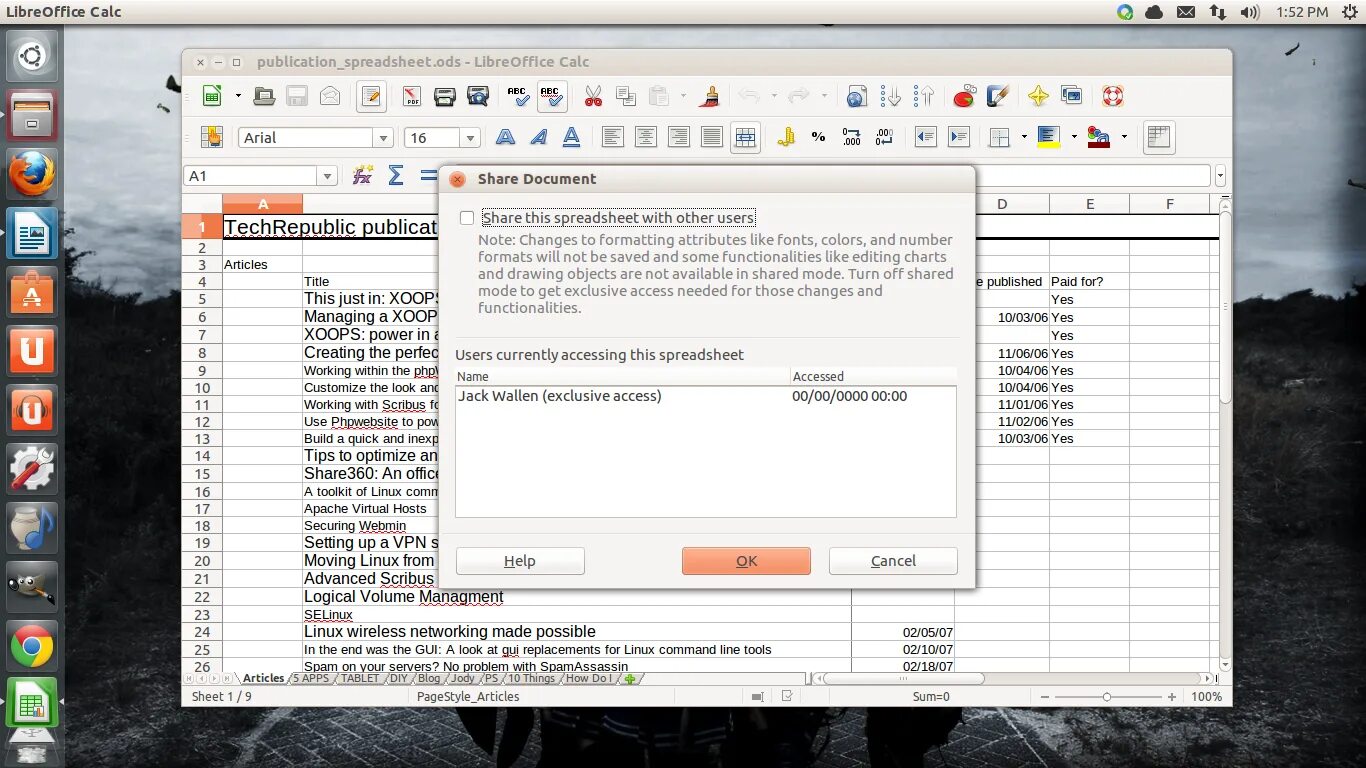Adjust the zoom slider handle
The height and width of the screenshot is (768, 1366).
(1107, 696)
